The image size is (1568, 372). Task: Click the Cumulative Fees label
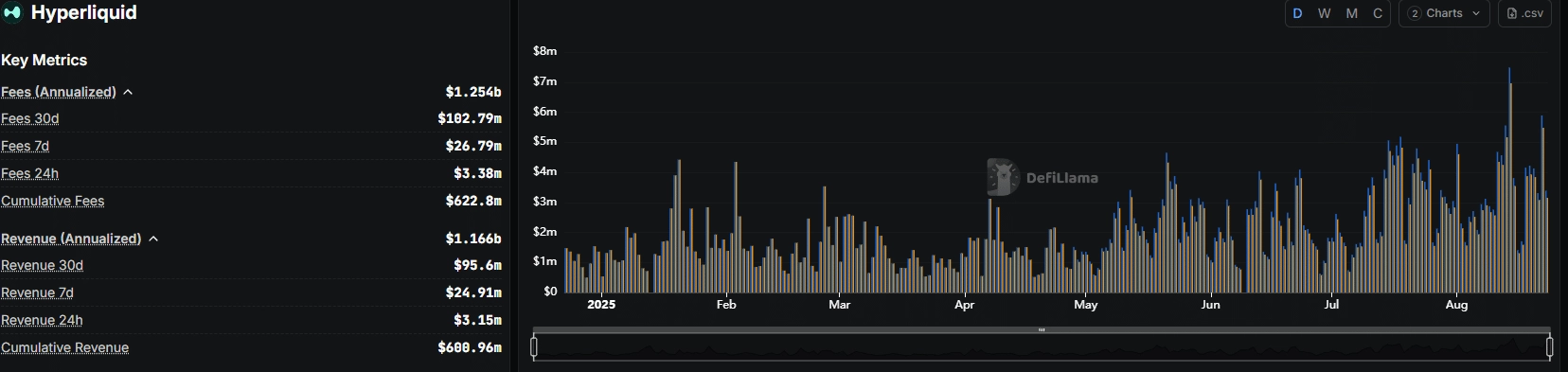coord(53,201)
